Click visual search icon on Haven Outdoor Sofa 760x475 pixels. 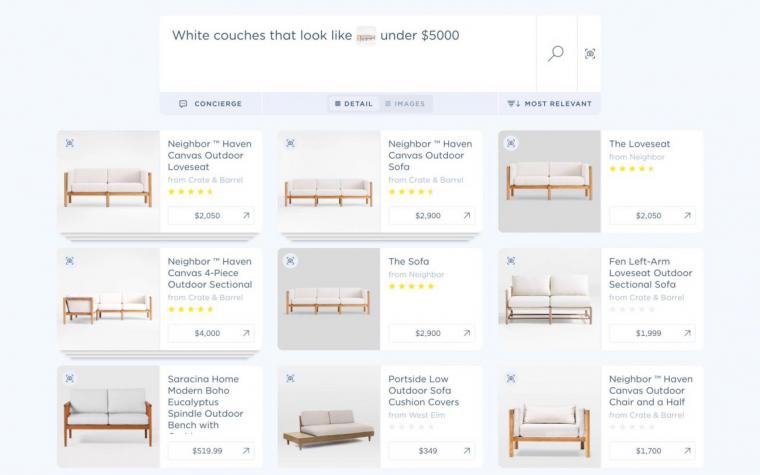click(290, 143)
